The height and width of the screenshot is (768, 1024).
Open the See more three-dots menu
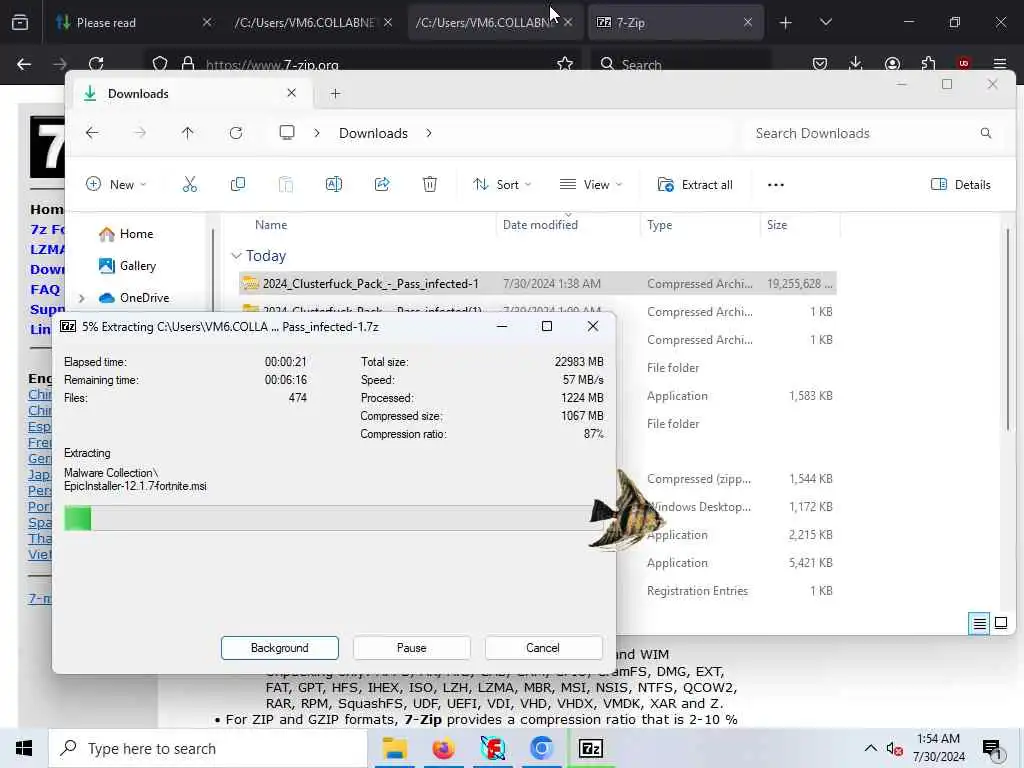coord(776,185)
